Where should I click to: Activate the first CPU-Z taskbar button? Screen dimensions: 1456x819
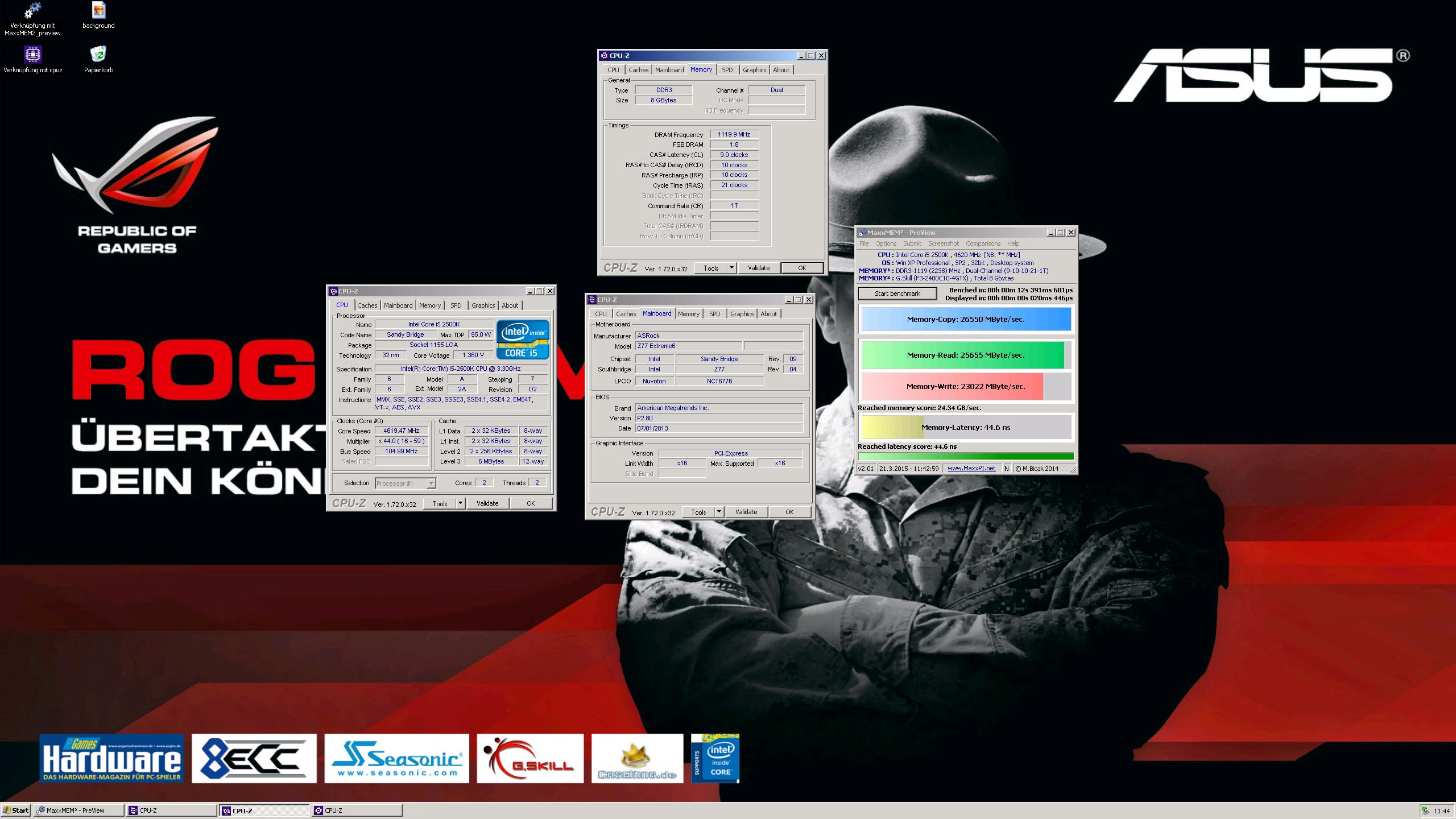[172, 810]
